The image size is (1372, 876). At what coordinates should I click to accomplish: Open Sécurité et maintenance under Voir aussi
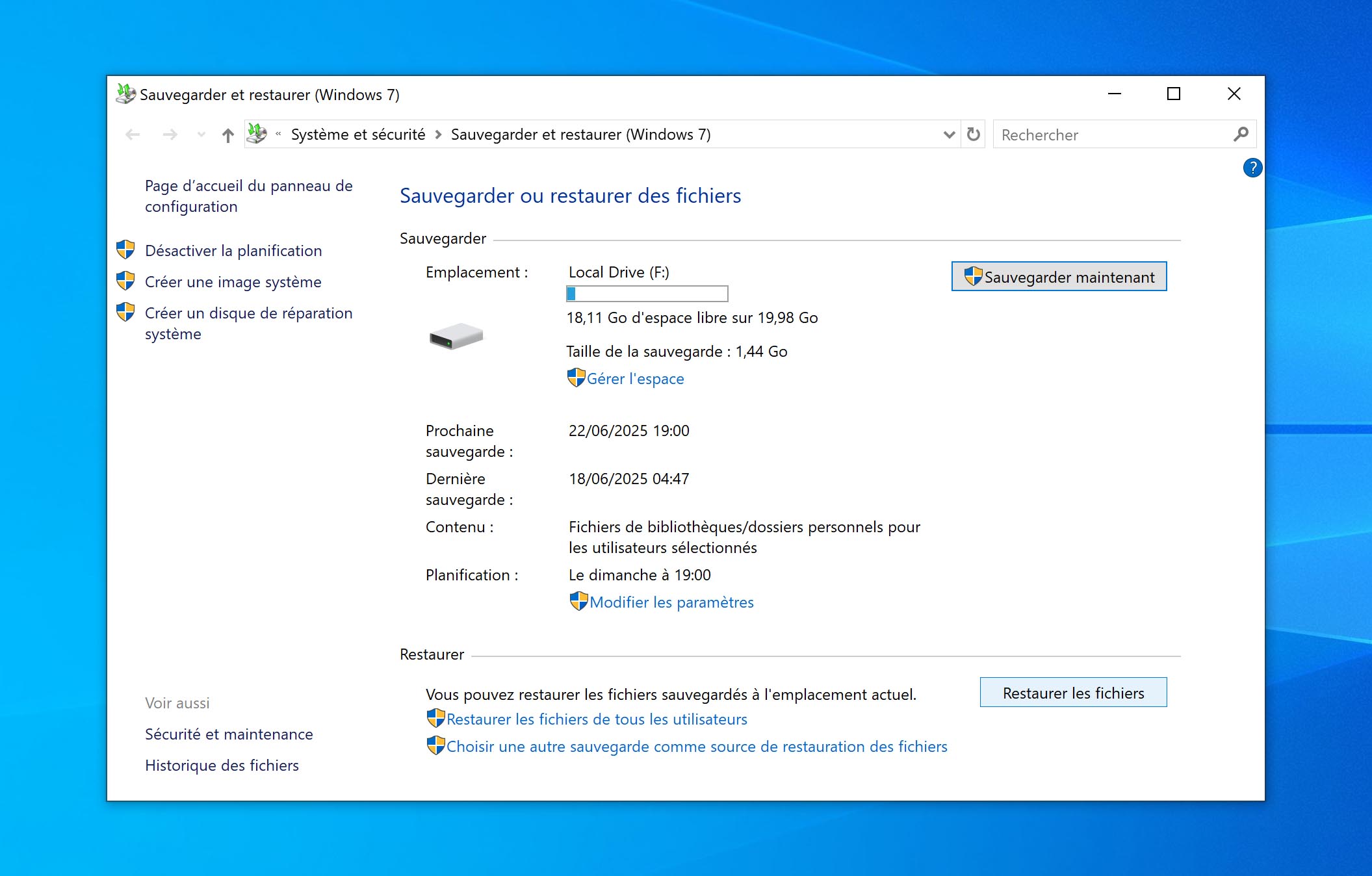(x=229, y=734)
